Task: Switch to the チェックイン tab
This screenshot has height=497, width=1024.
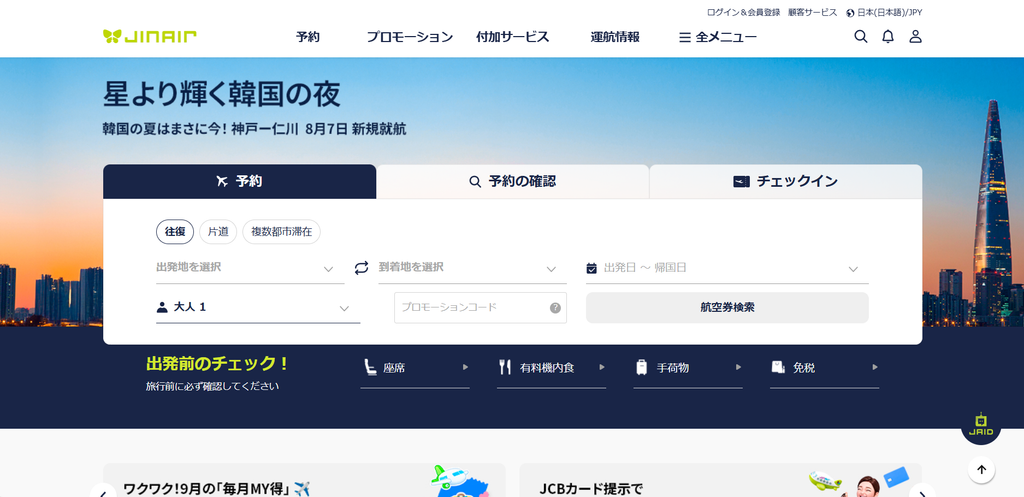Action: pyautogui.click(x=786, y=182)
